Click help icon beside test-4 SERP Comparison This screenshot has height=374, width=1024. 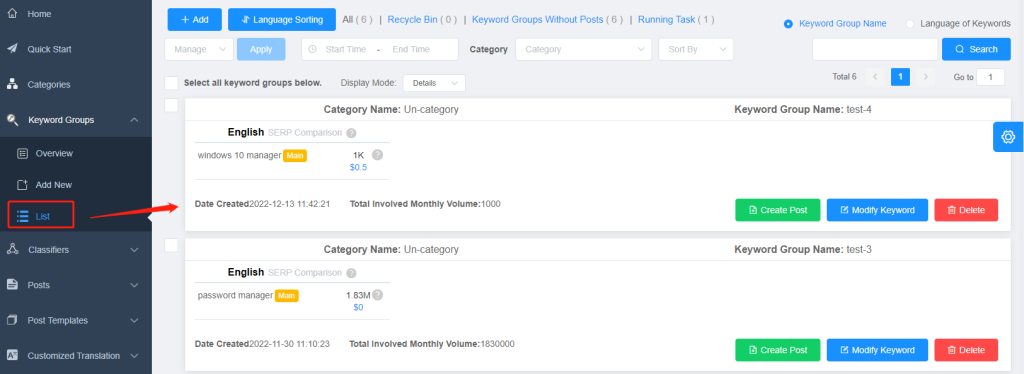click(351, 133)
